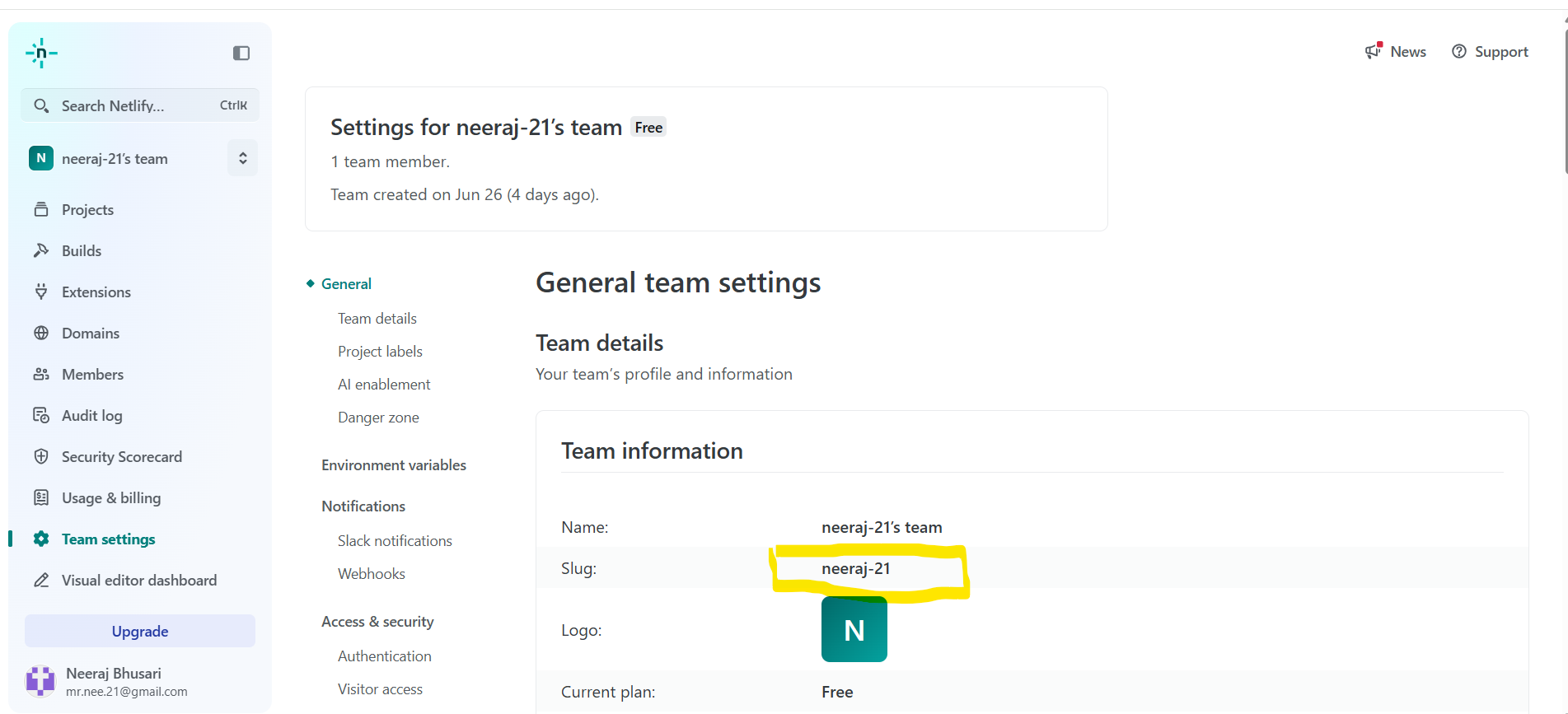Image resolution: width=1568 pixels, height=714 pixels.
Task: Open Usage & billing
Action: [x=111, y=497]
